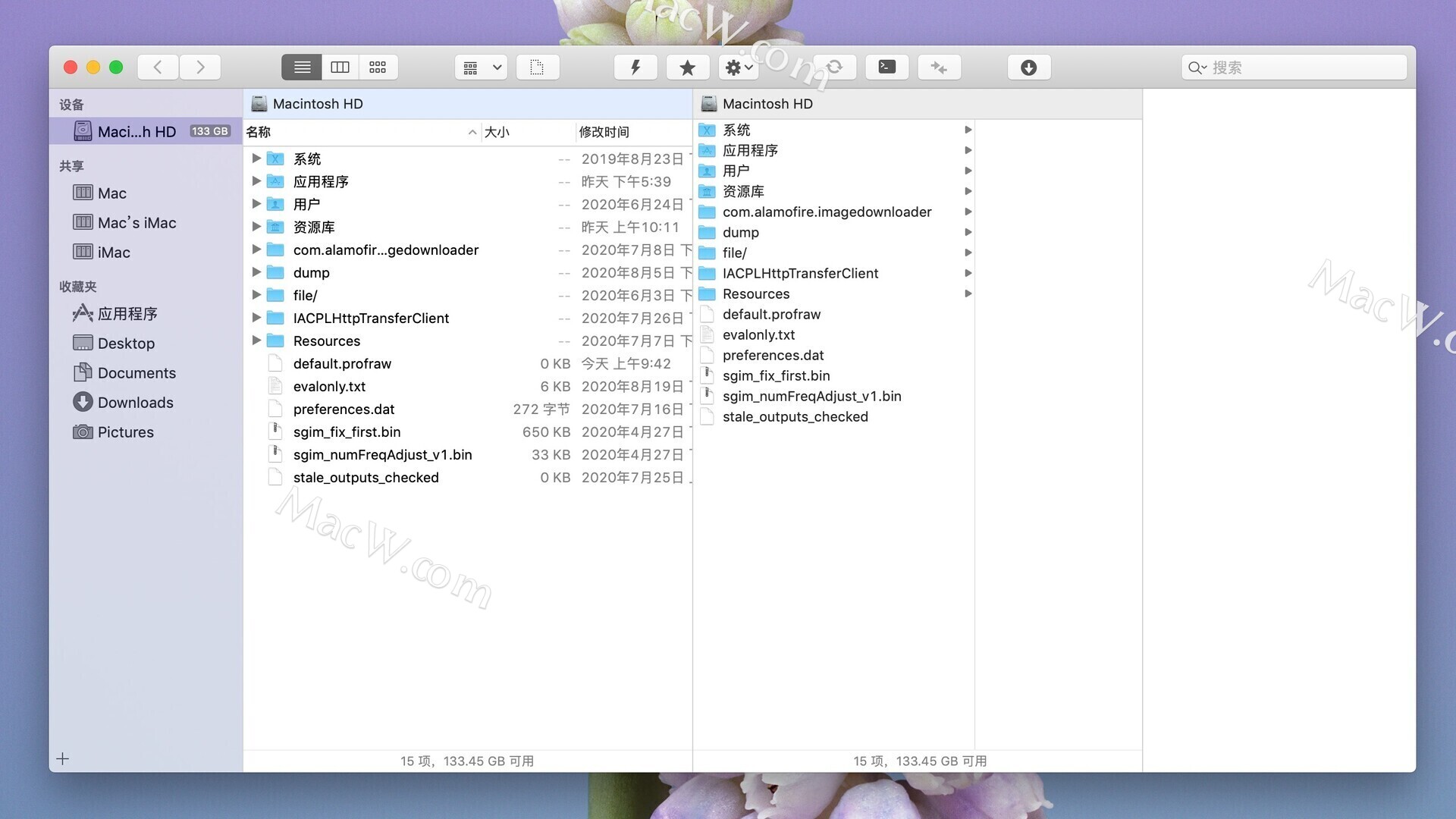Open Documents favorite in the sidebar
This screenshot has height=819, width=1456.
pos(124,373)
